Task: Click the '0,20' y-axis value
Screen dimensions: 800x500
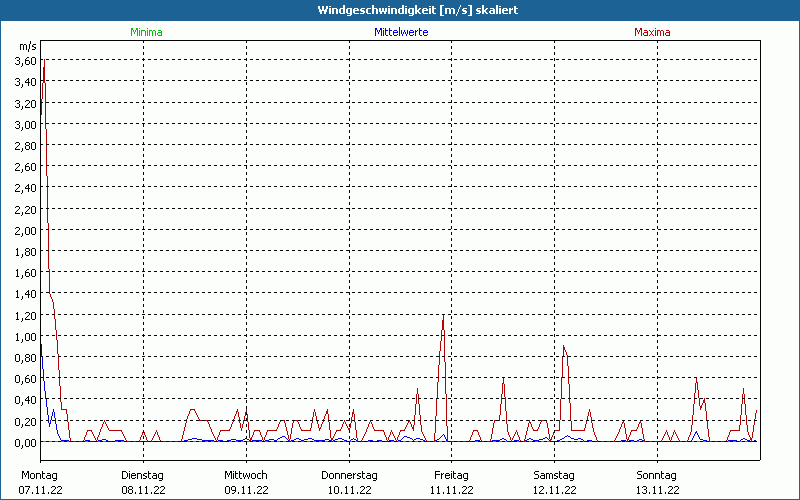Action: [26, 422]
